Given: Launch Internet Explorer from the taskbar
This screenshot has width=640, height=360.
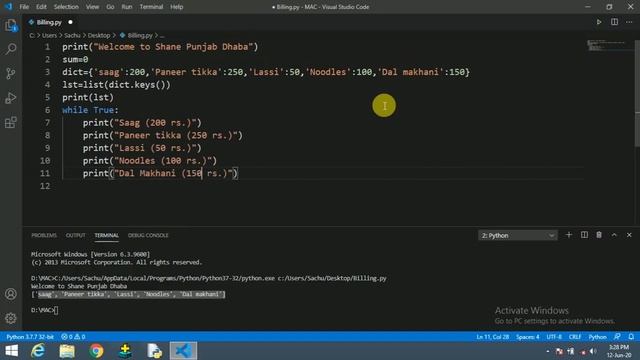Looking at the screenshot, I should pos(38,351).
